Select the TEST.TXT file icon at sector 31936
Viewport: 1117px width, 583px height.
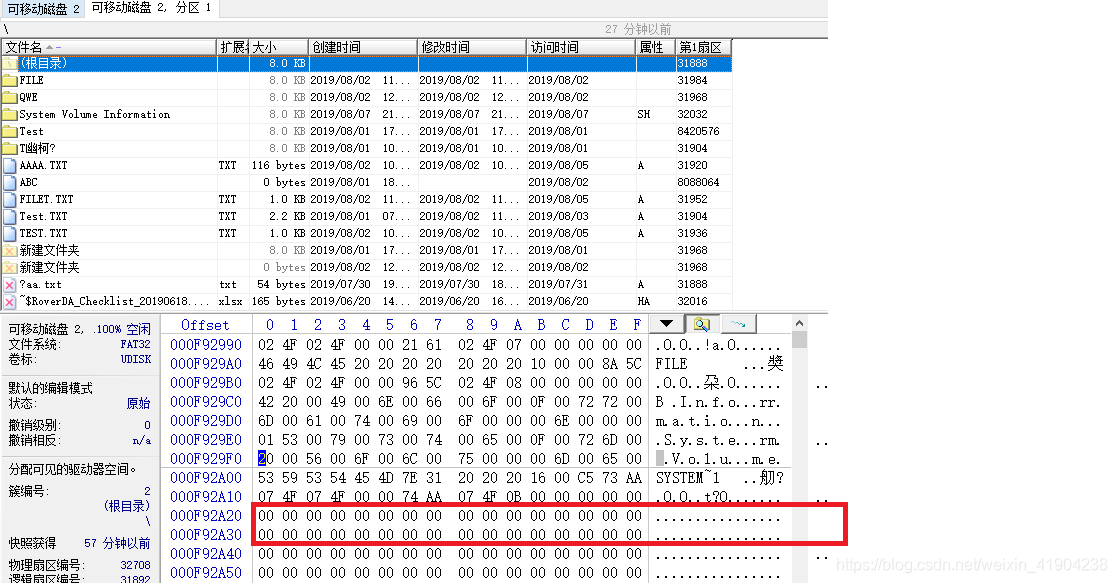[10, 234]
